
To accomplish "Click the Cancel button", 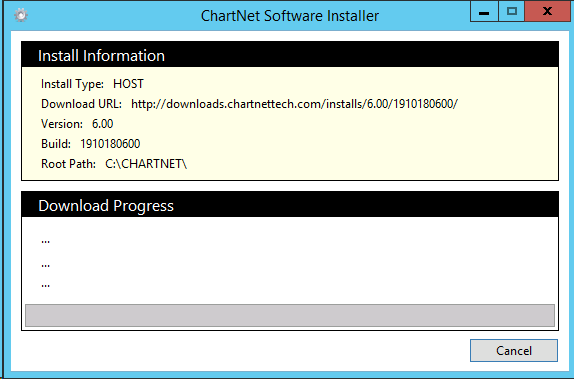I will pos(514,350).
